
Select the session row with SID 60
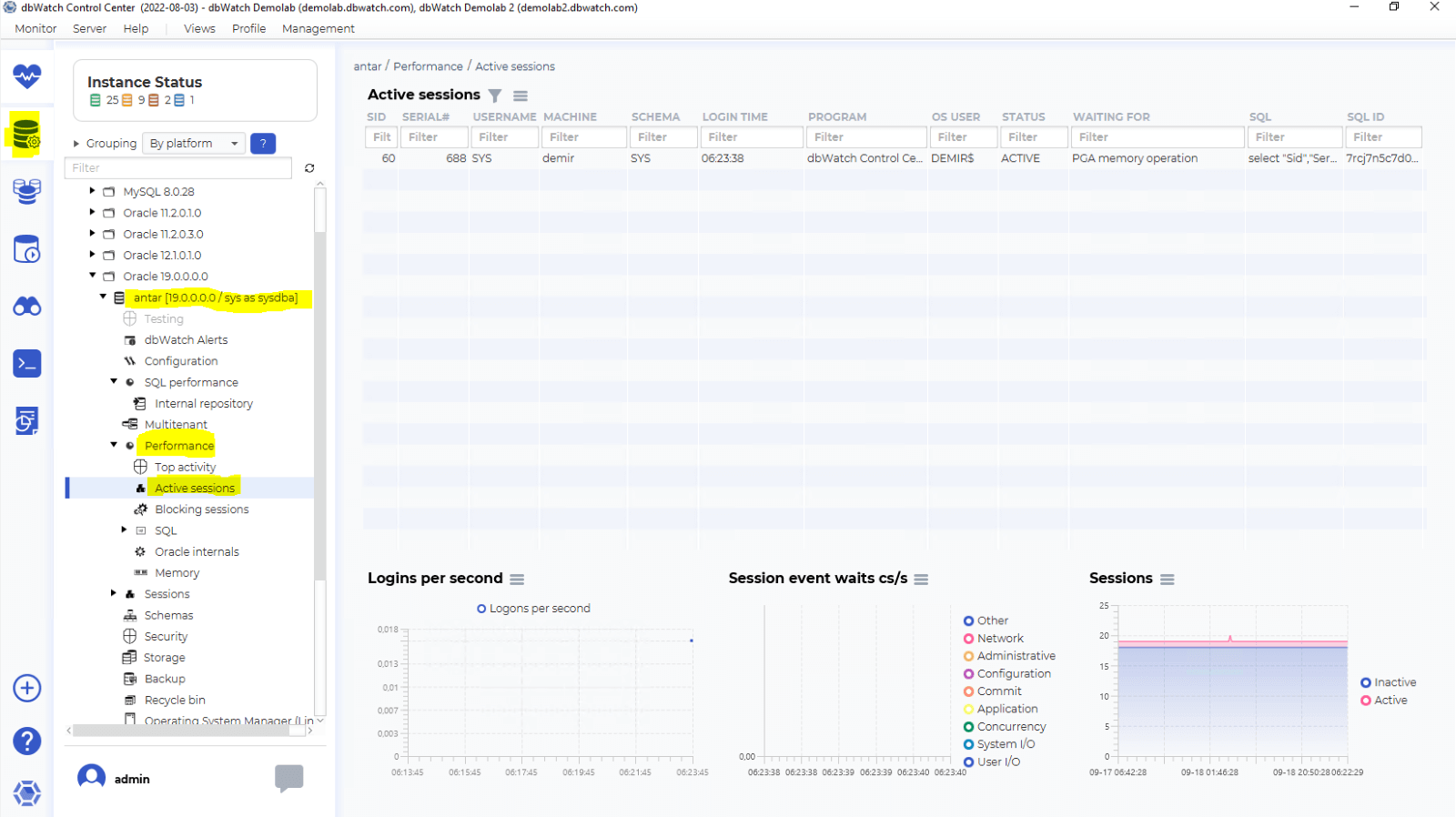point(894,158)
